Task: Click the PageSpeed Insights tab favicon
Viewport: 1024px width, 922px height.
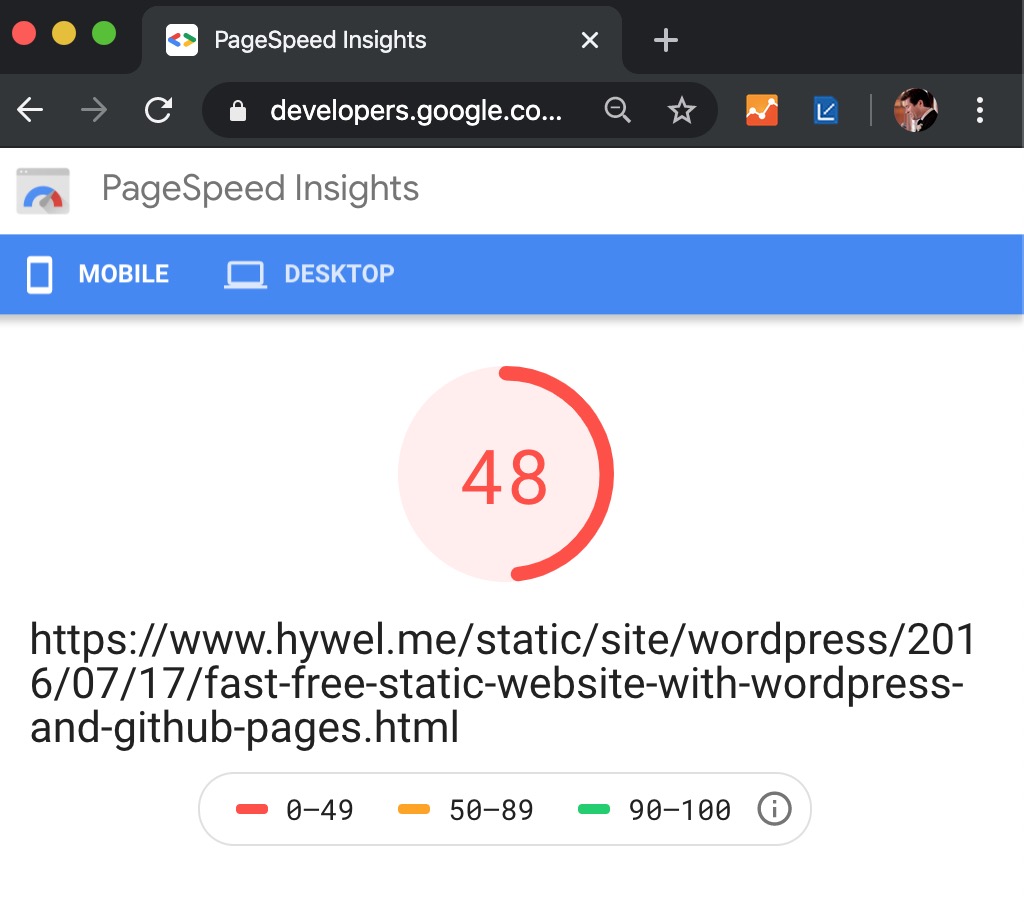Action: pos(182,40)
